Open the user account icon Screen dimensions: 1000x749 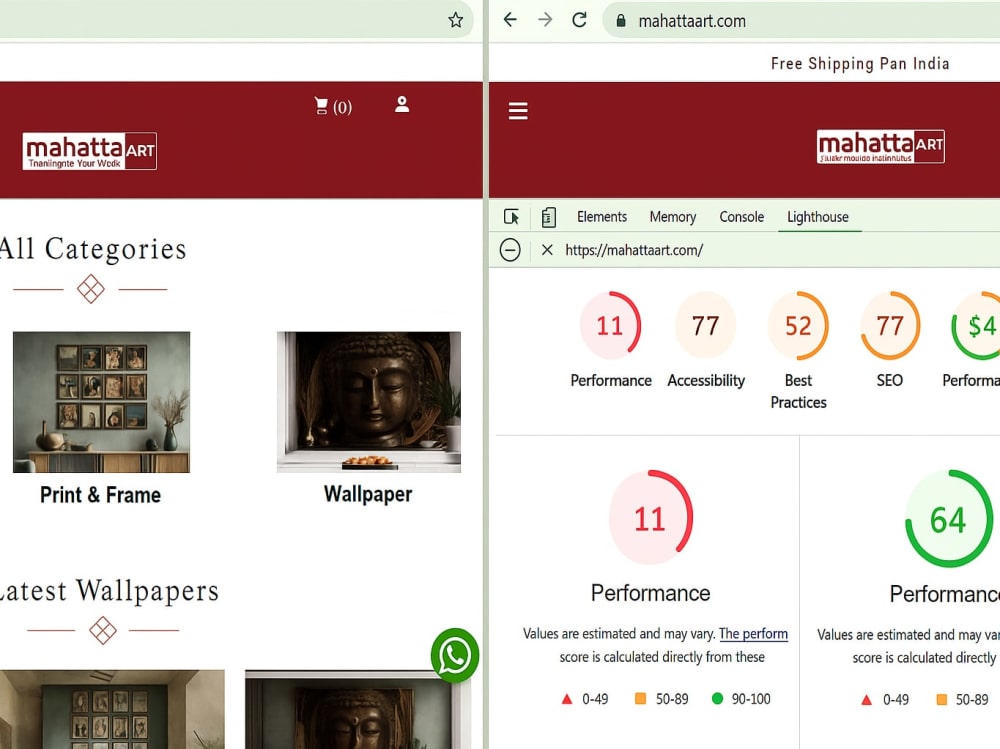click(x=402, y=104)
